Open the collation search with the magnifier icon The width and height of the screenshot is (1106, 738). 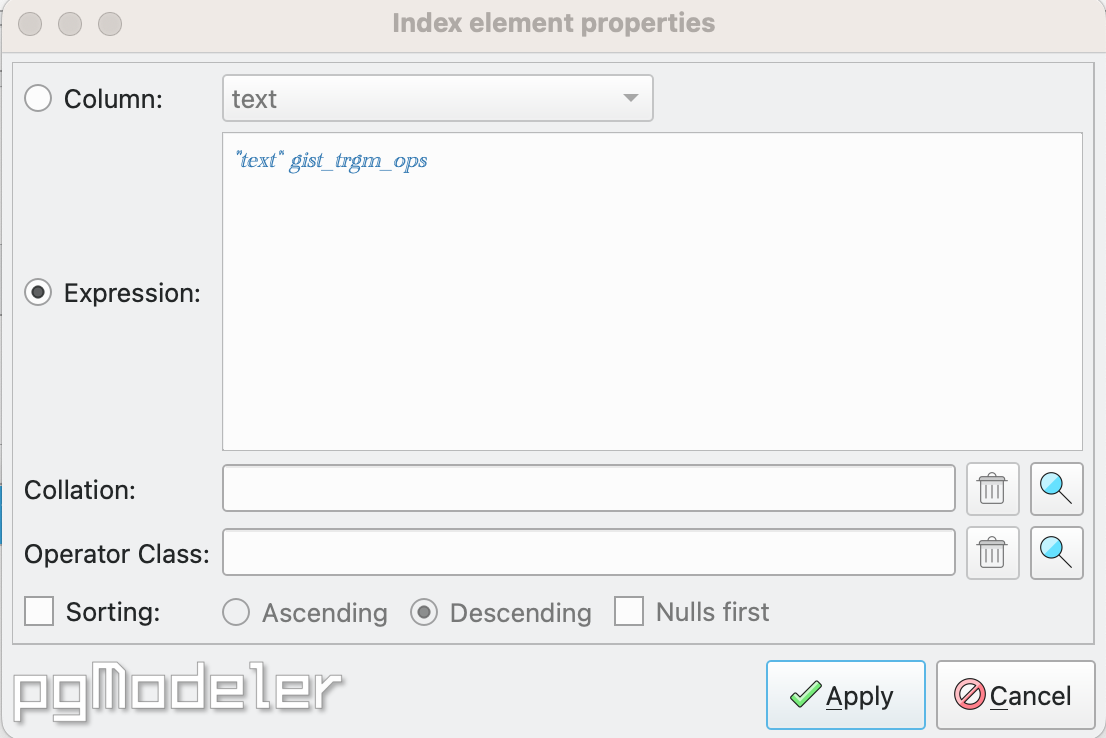1056,489
